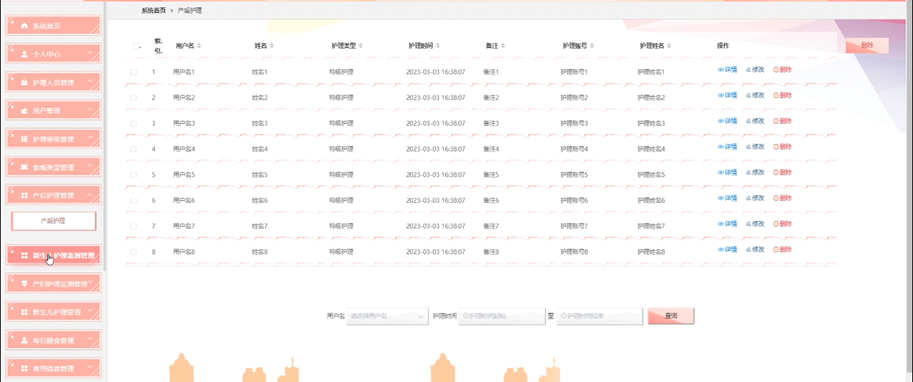Check the box for row 用户名1
This screenshot has width=913, height=382.
pos(133,72)
